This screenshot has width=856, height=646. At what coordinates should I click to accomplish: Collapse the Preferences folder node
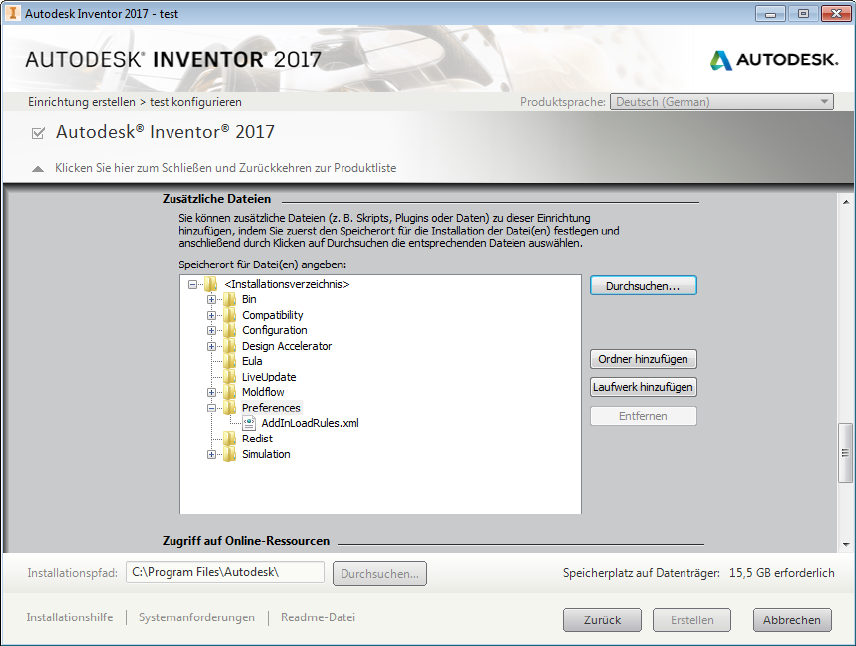[211, 408]
